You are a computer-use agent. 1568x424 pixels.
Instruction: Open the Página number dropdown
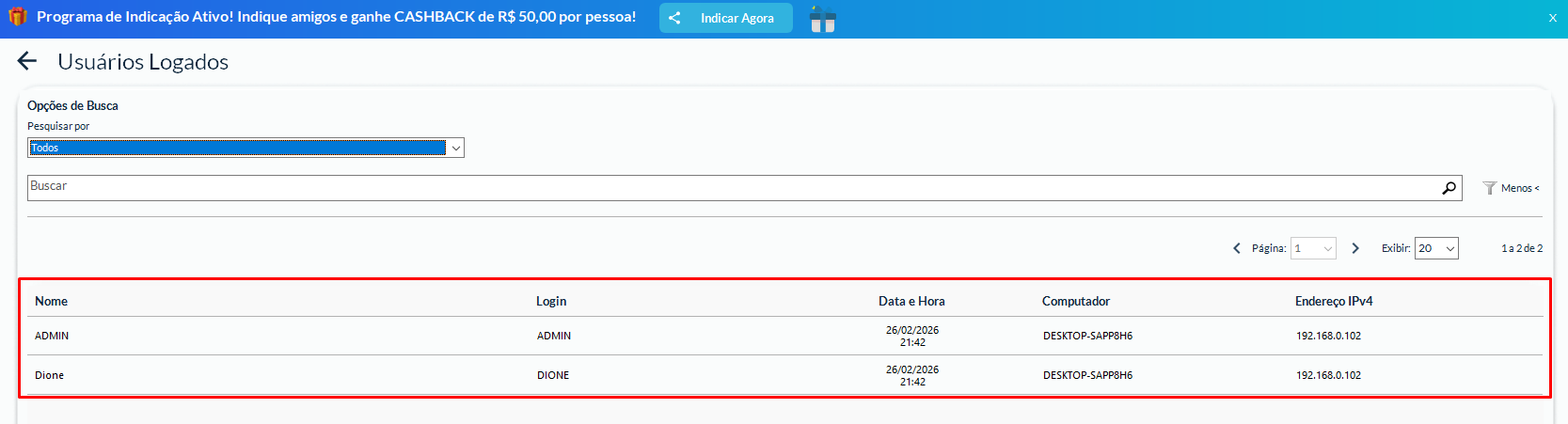point(1313,248)
